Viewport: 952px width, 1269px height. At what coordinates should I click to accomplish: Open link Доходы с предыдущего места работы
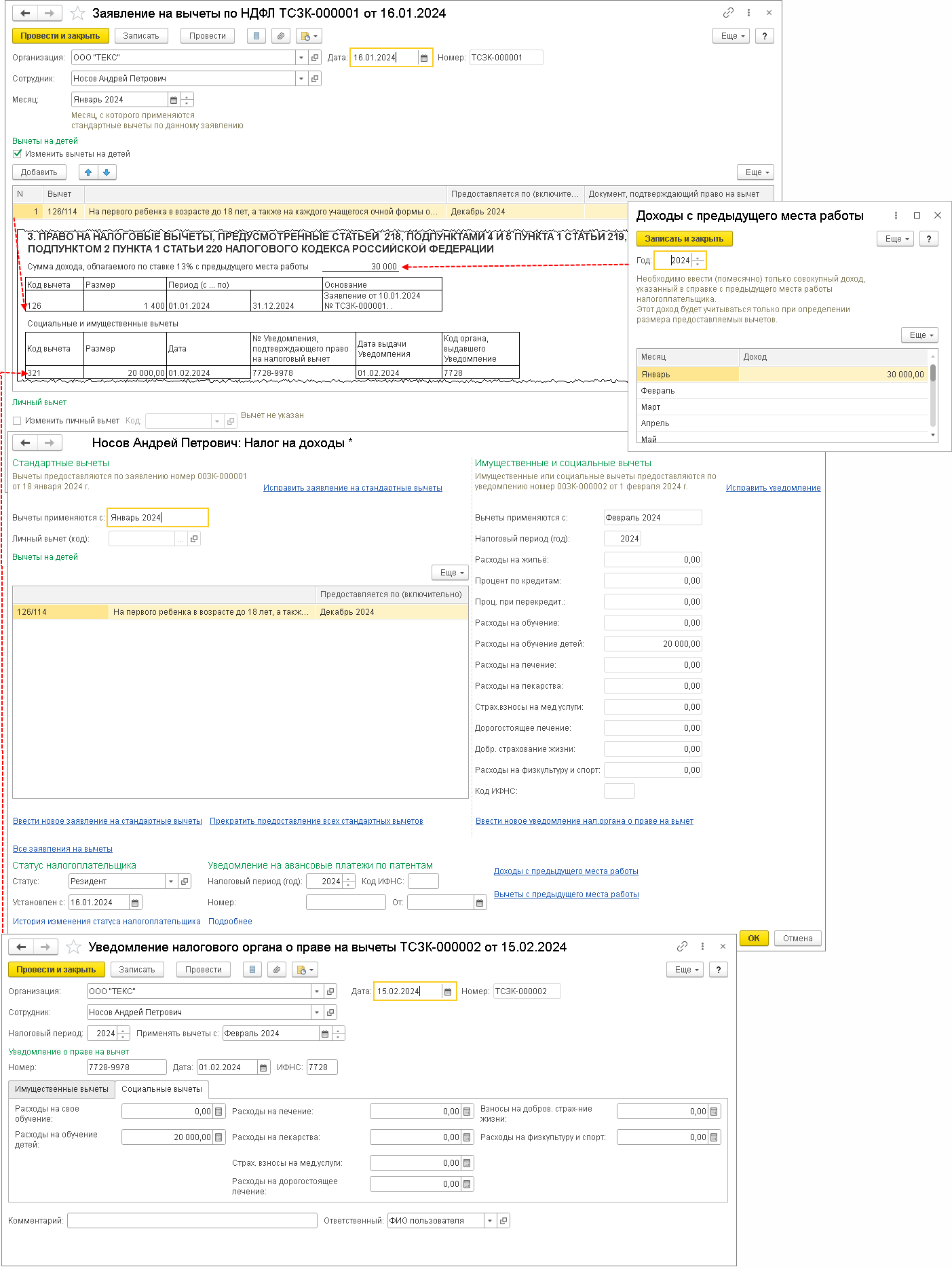click(566, 871)
